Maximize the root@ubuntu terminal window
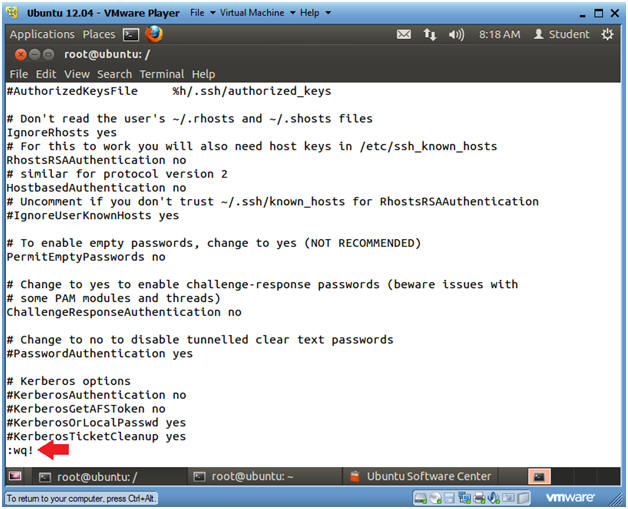 pos(48,54)
